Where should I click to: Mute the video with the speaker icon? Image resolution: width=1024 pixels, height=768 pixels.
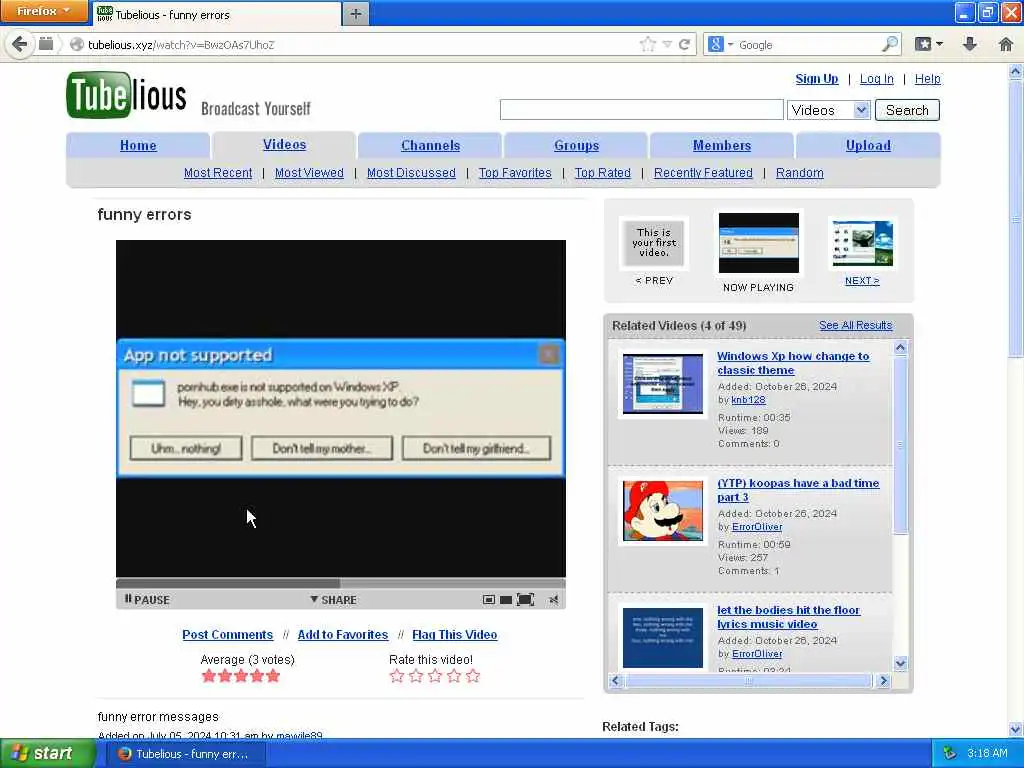point(554,600)
